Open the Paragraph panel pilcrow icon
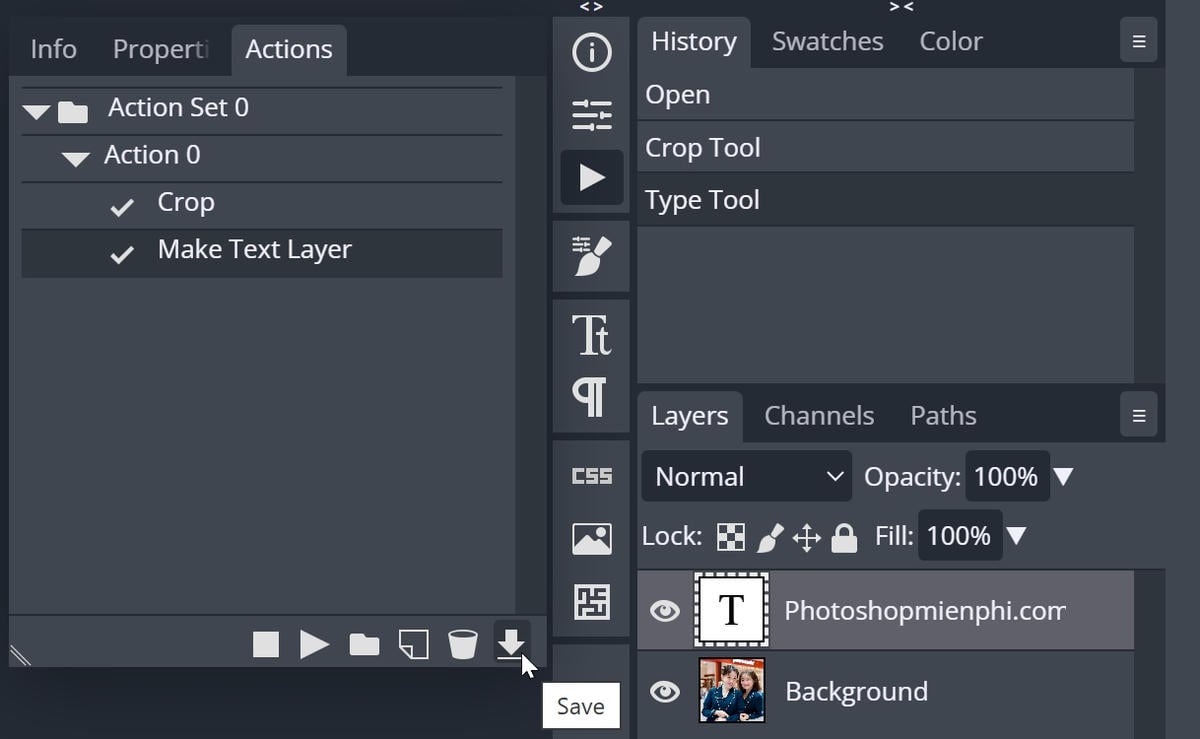 tap(591, 397)
